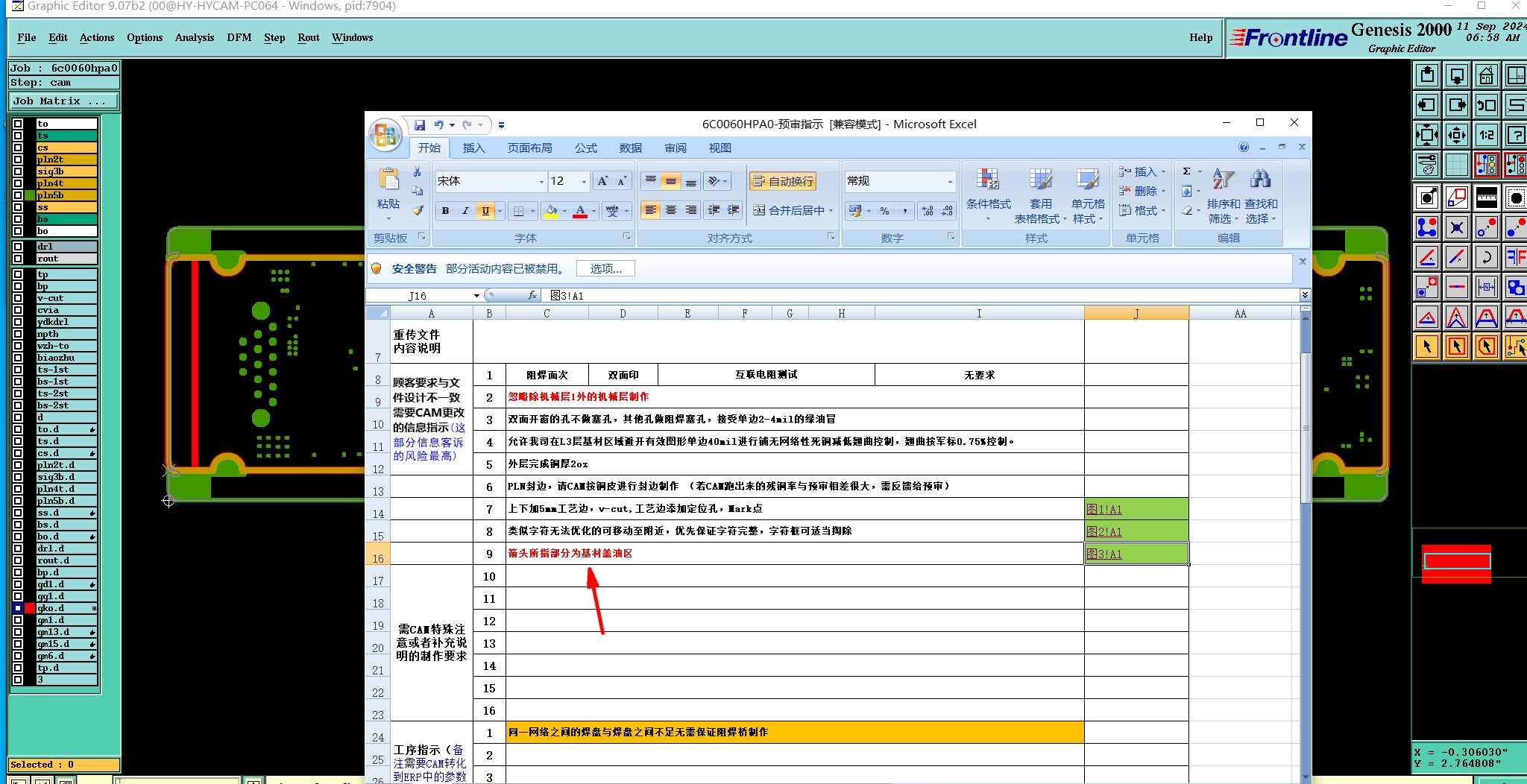Screen dimensions: 1527x784
Task: Toggle visibility checkbox for layer npth
Action: coord(18,334)
